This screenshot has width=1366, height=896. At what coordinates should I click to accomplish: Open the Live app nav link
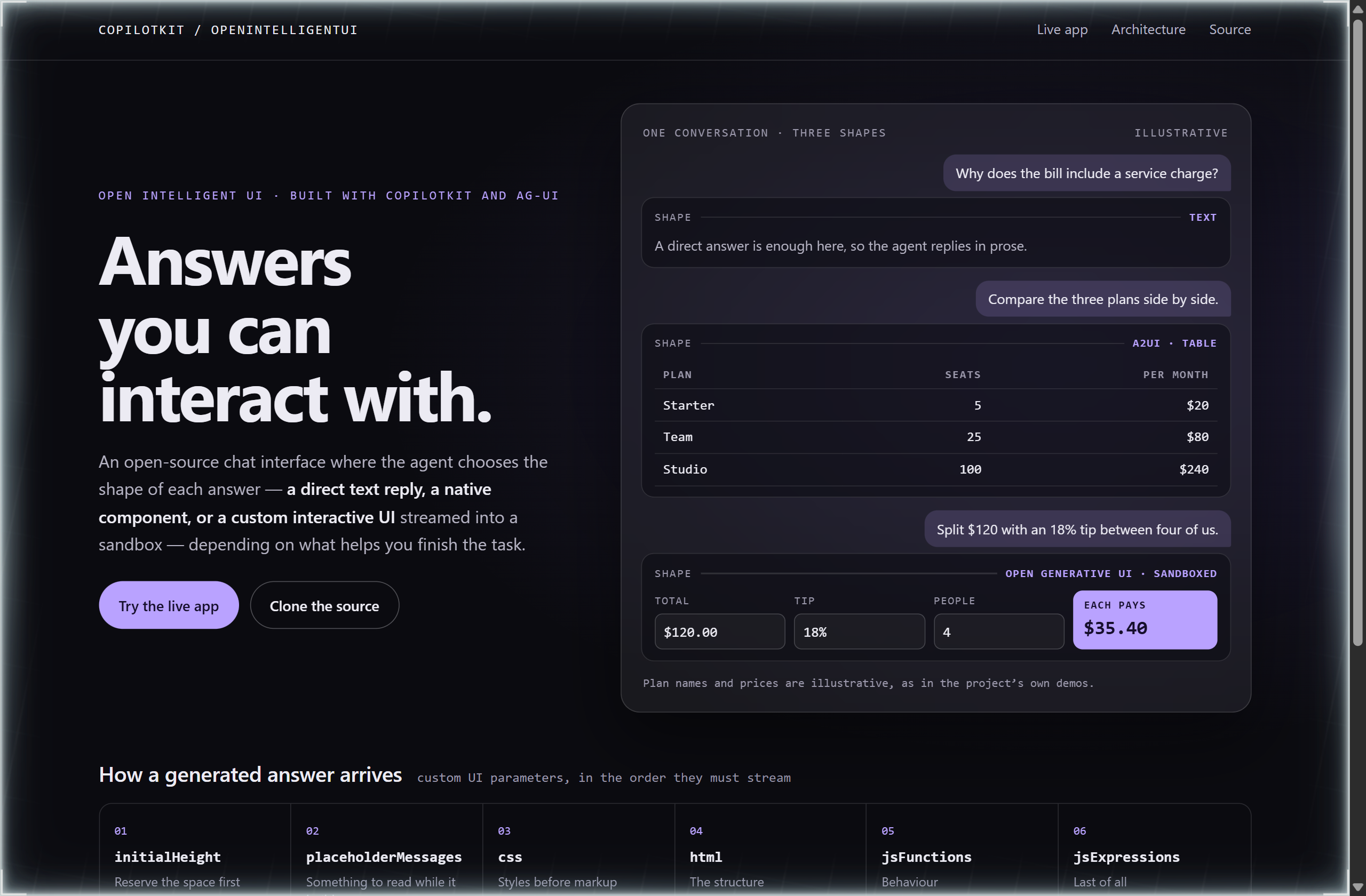[x=1062, y=30]
